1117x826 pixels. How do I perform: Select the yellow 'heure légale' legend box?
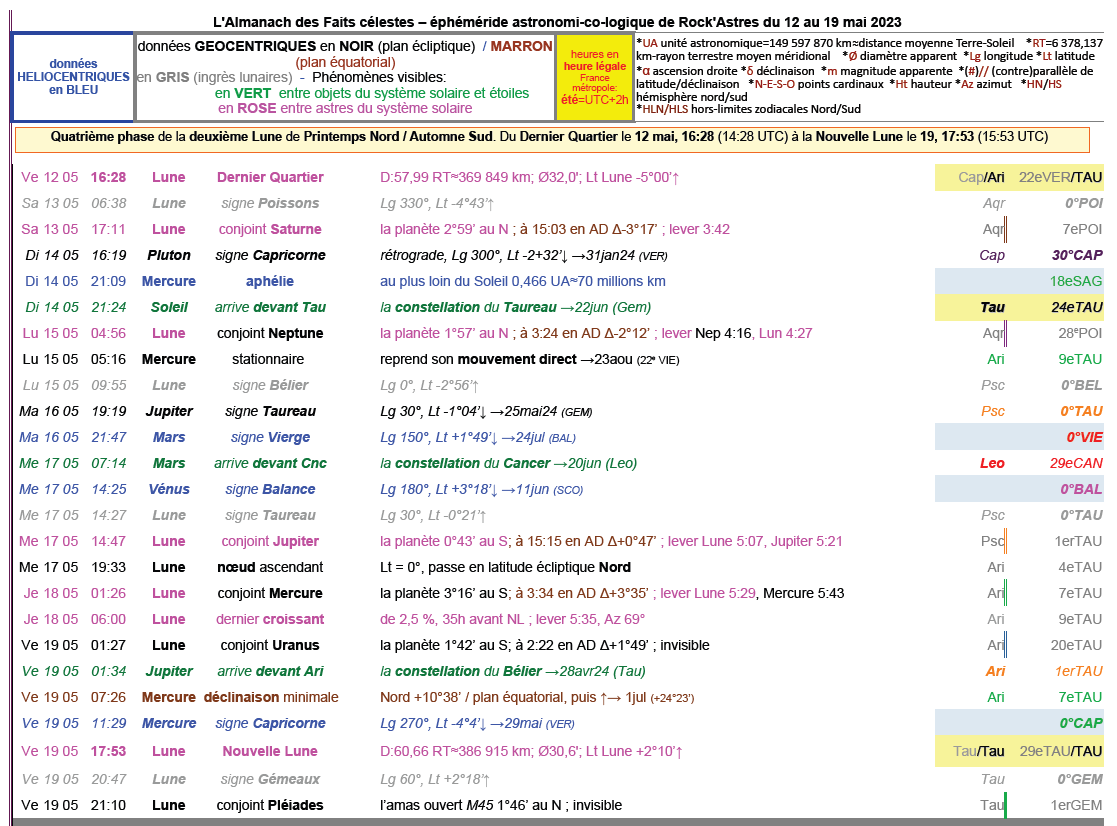click(594, 77)
